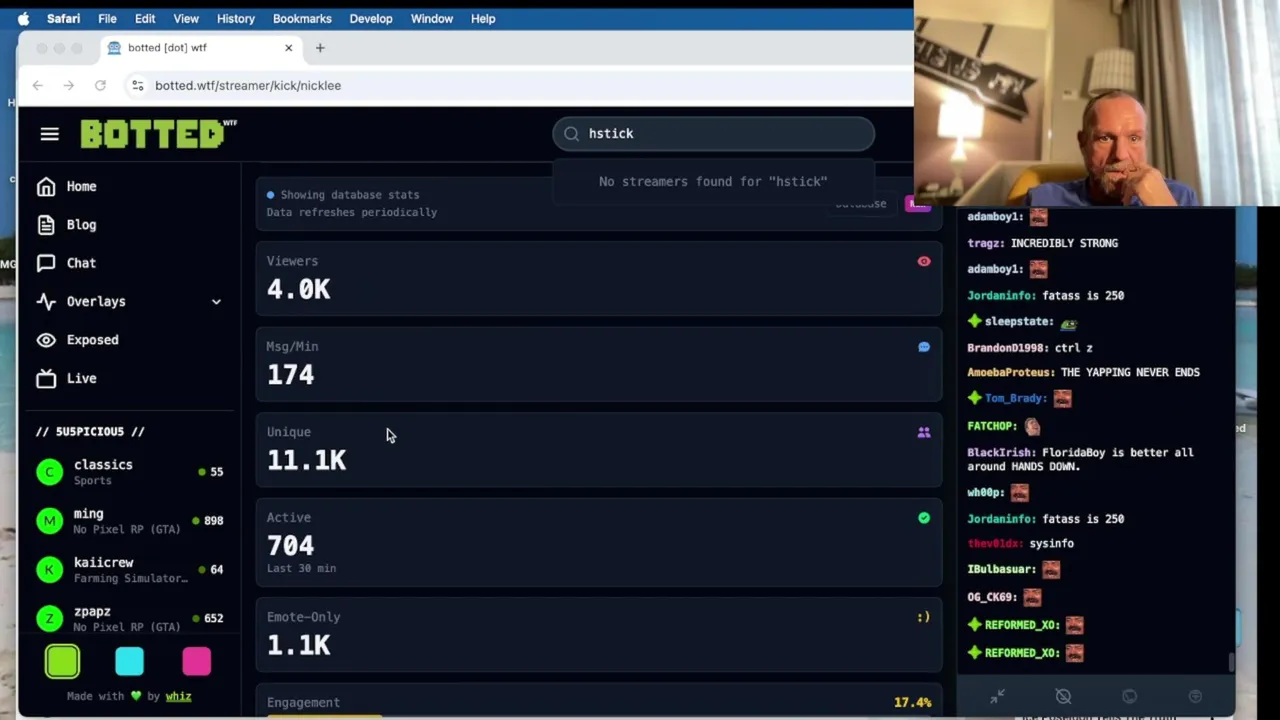Screen dimensions: 1280x720
Task: Click the Unique value 11.1K
Action: [306, 461]
